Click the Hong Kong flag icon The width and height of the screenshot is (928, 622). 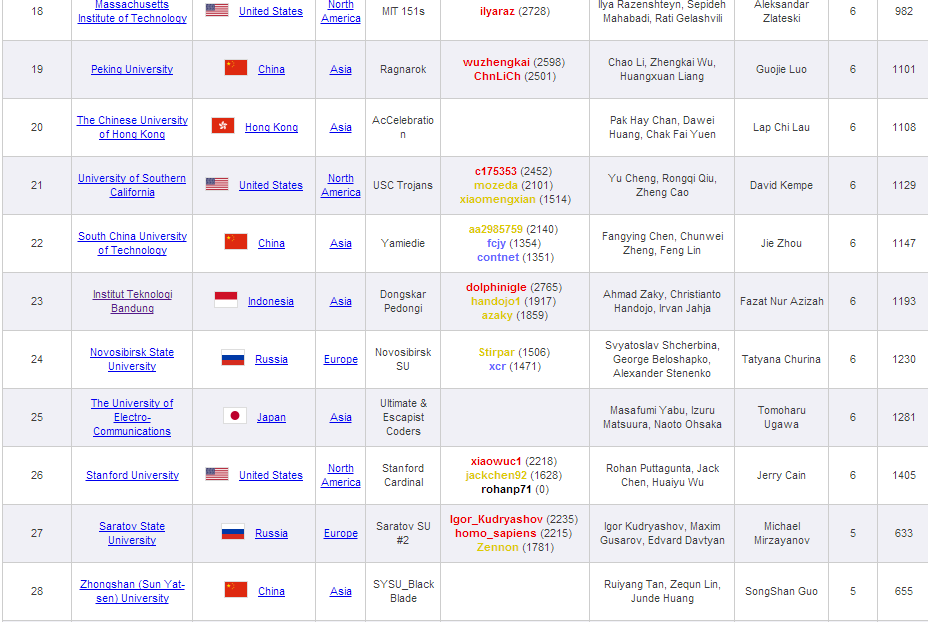point(223,126)
